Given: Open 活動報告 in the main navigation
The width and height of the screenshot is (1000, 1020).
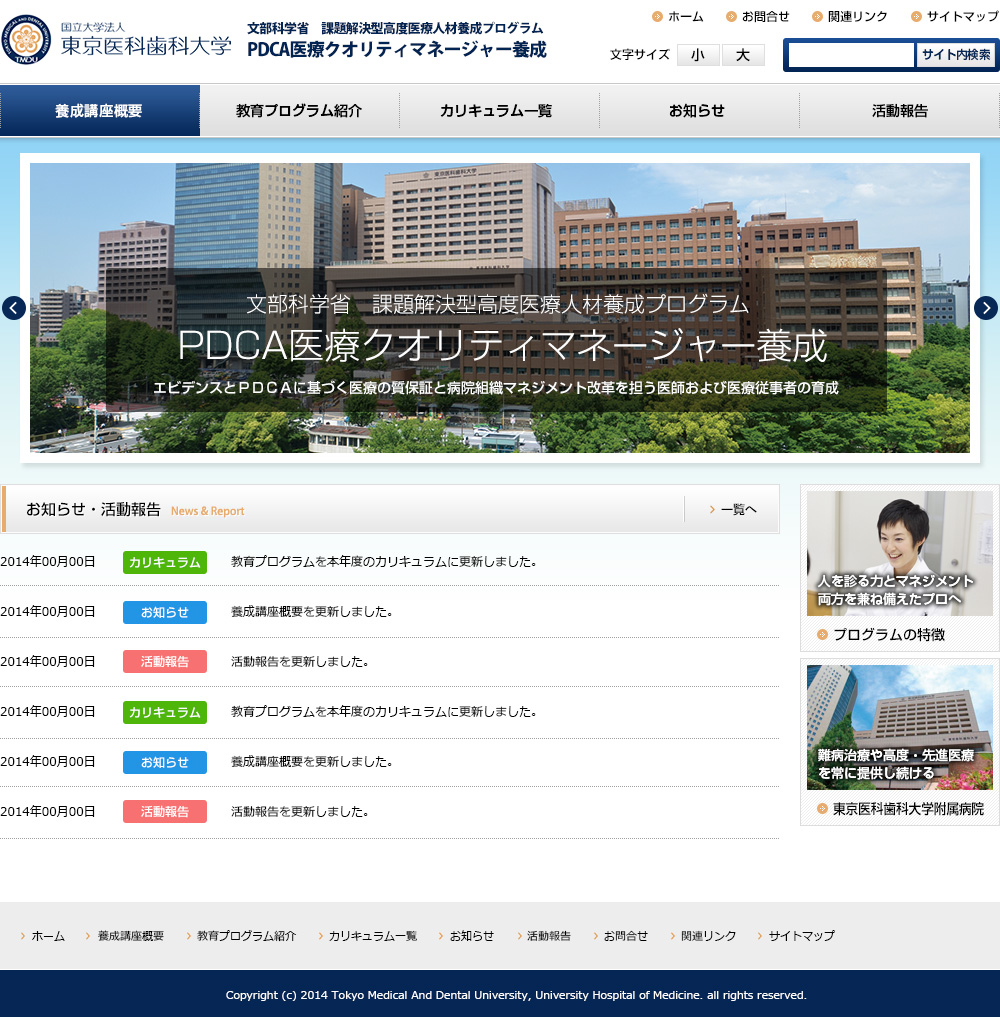Looking at the screenshot, I should pyautogui.click(x=899, y=111).
